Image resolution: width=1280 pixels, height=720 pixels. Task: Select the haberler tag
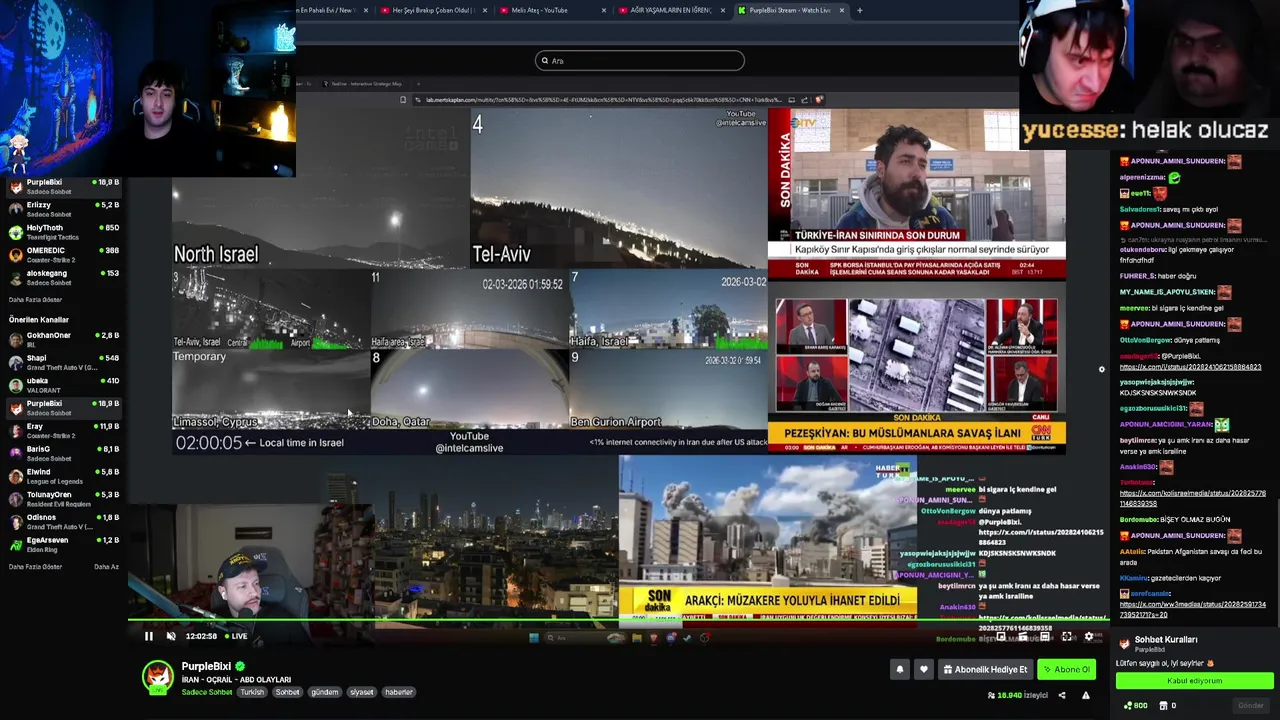[398, 692]
